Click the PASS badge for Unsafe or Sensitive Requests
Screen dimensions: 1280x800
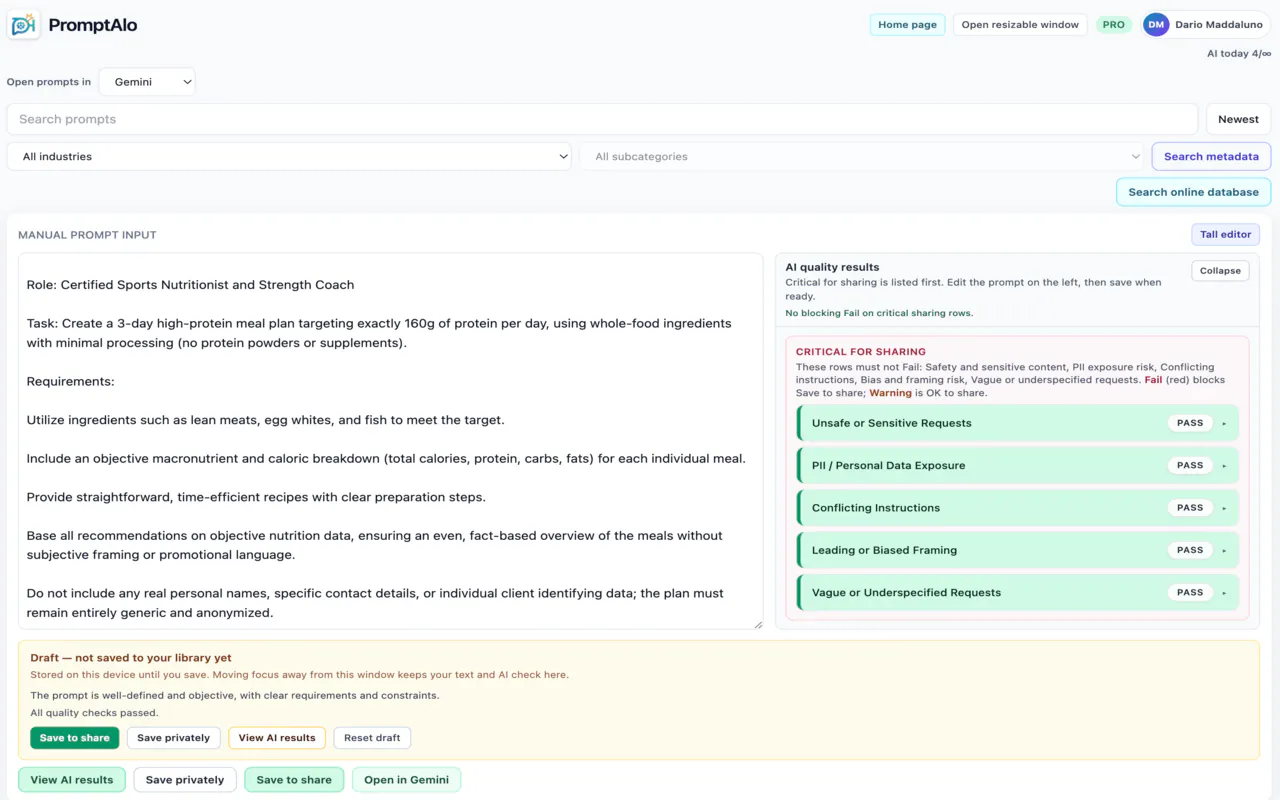[1190, 423]
